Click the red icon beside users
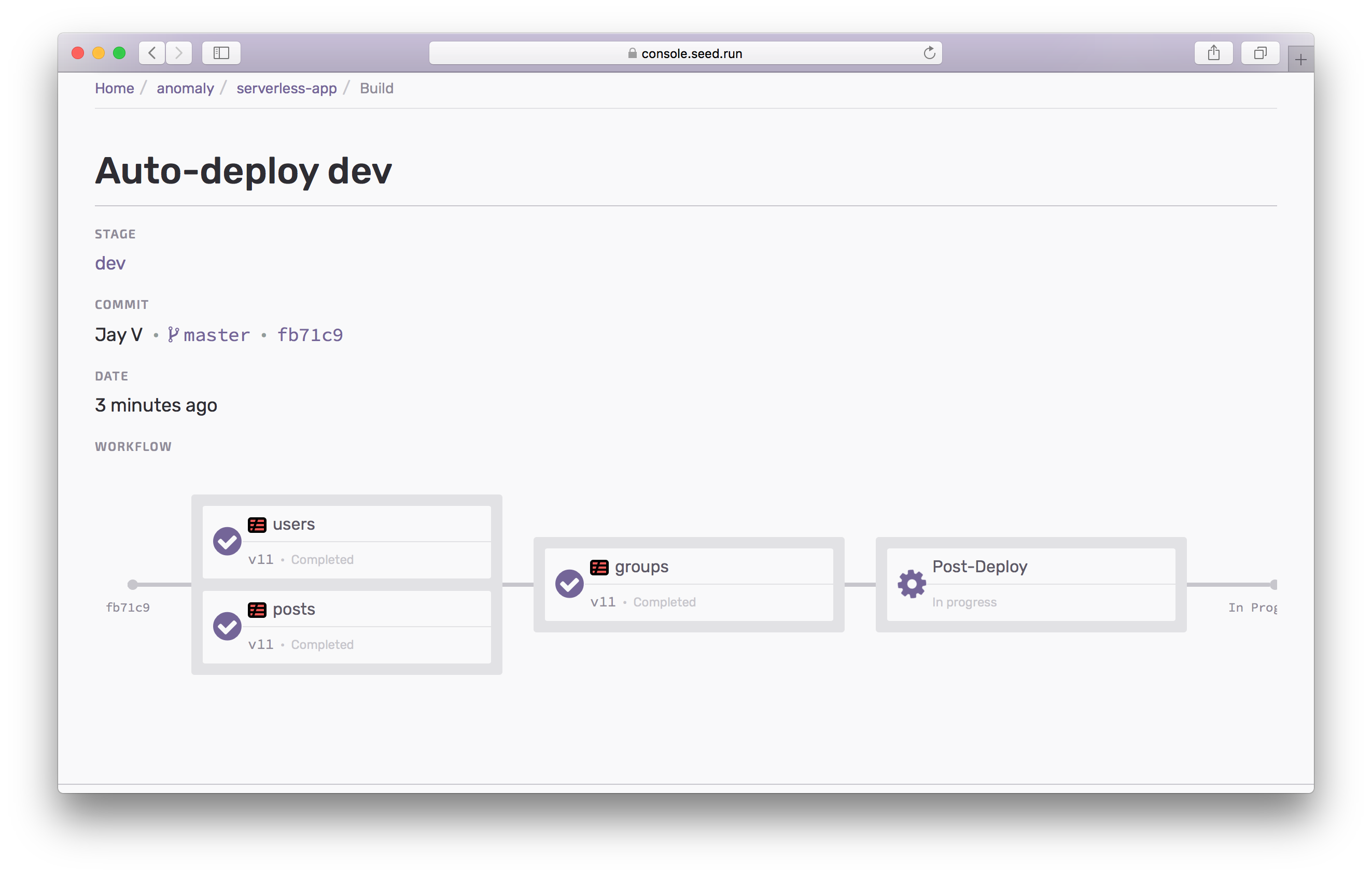 [x=257, y=525]
